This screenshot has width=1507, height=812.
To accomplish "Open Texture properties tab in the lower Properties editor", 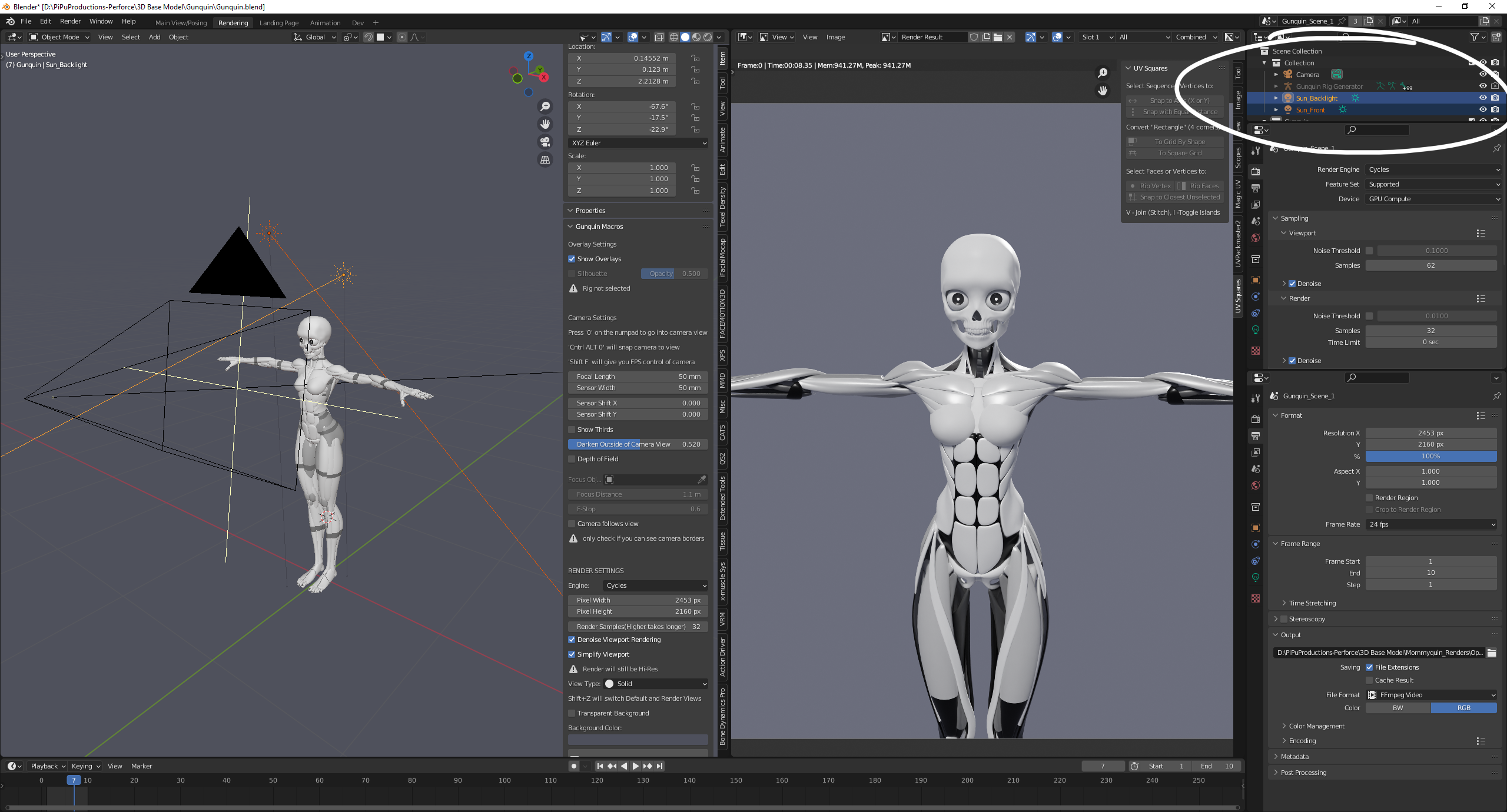I will [1256, 598].
